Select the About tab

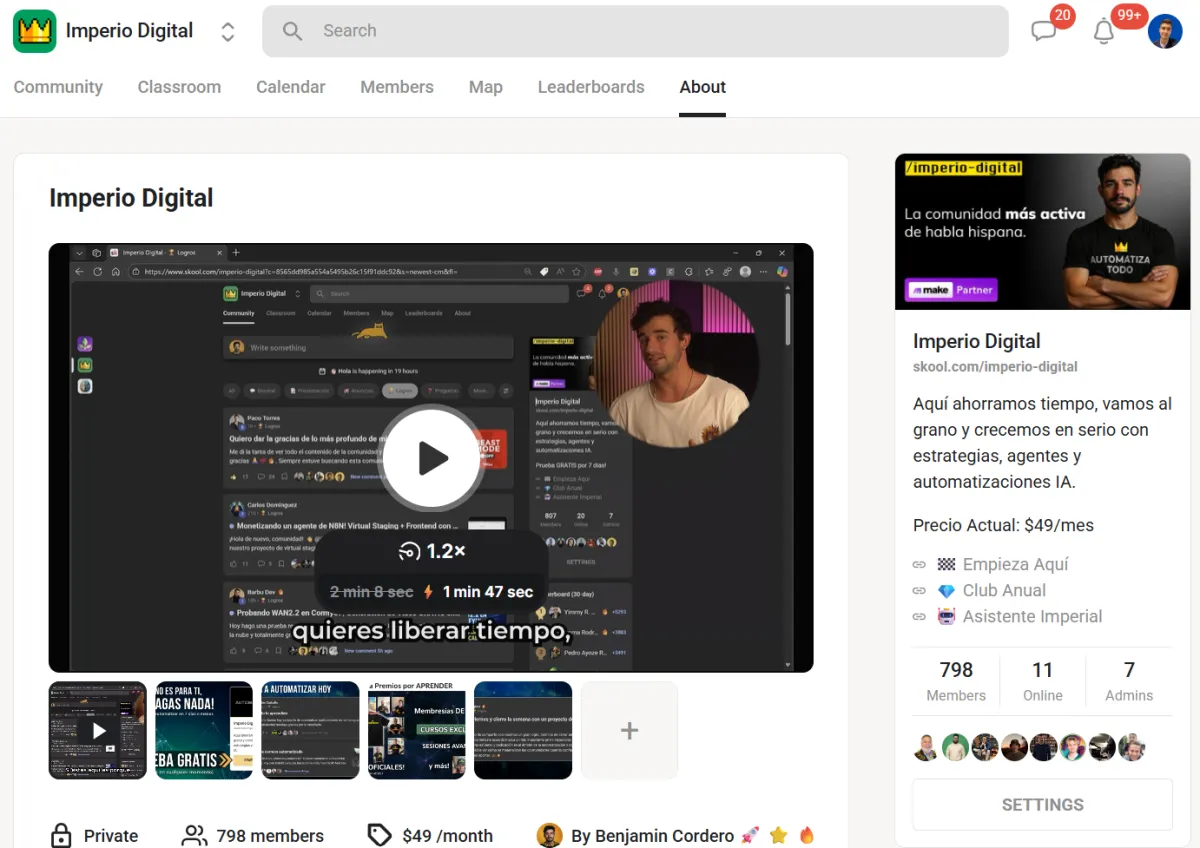[702, 87]
